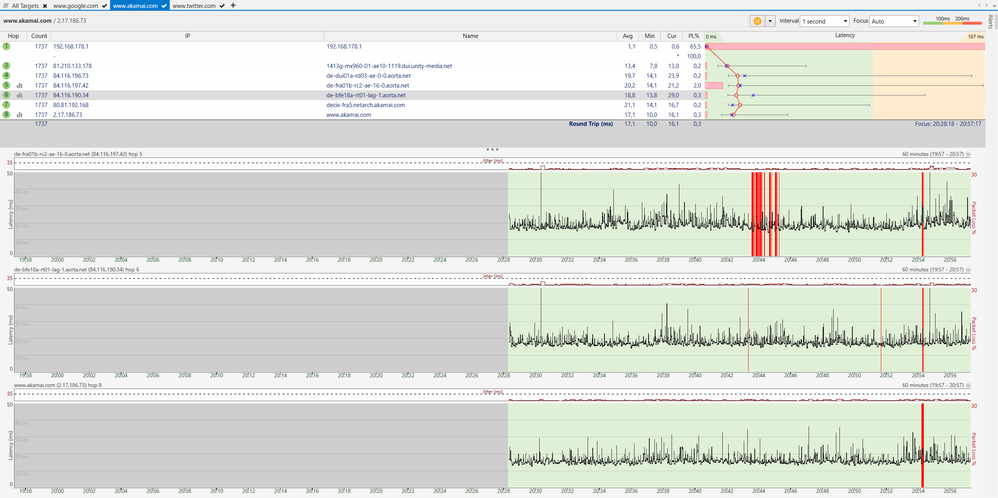Switch to the www.twitter.com target tab
The height and width of the screenshot is (498, 998).
point(196,5)
